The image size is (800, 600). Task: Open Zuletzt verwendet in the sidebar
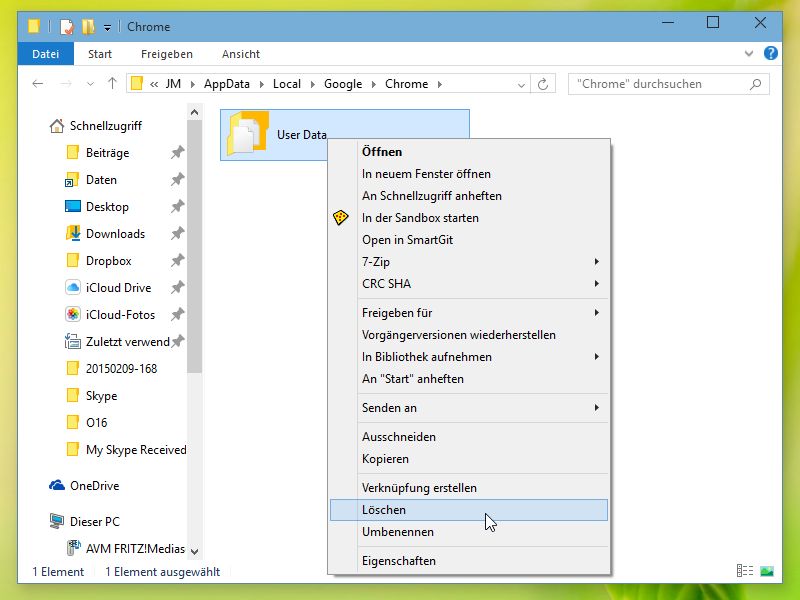(x=127, y=341)
